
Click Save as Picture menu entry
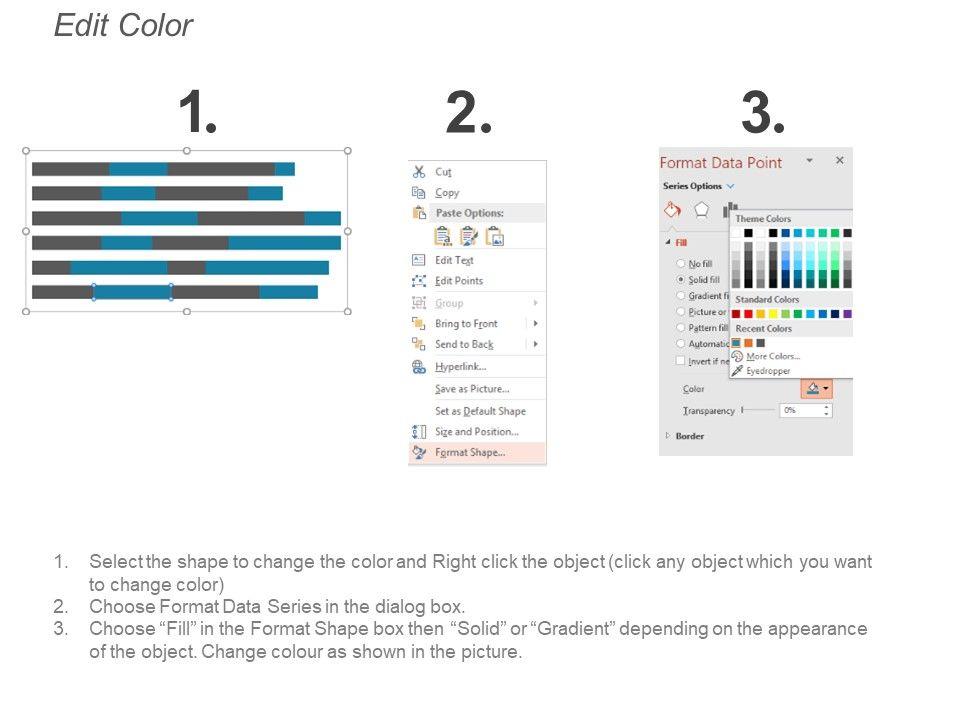click(472, 389)
